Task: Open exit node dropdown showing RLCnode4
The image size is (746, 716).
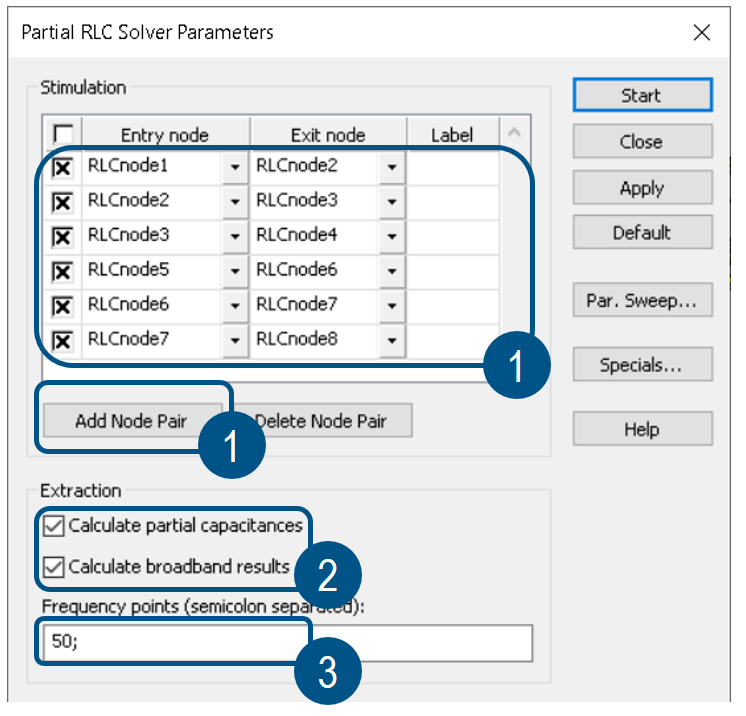Action: (392, 236)
